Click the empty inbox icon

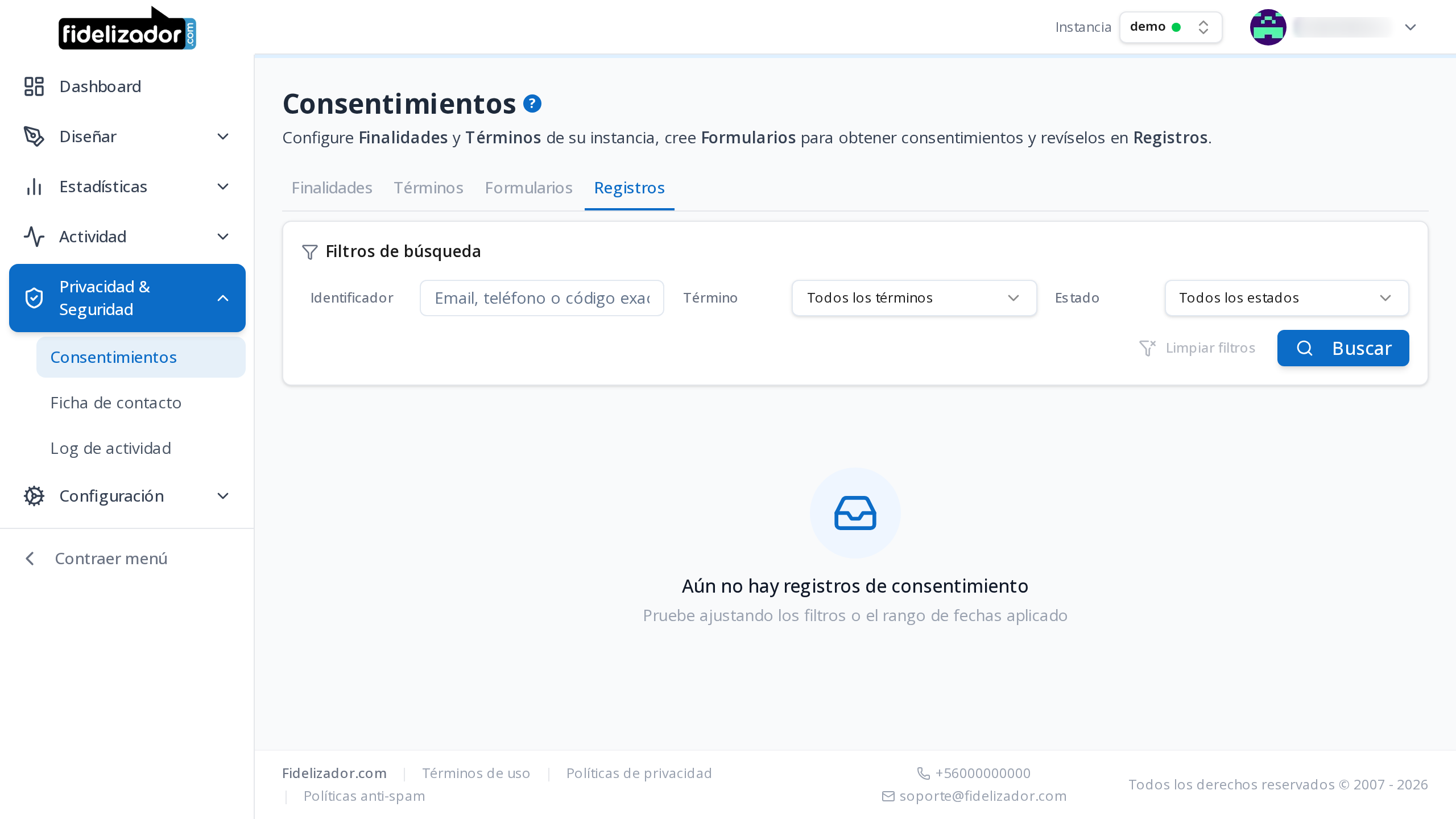(x=855, y=513)
